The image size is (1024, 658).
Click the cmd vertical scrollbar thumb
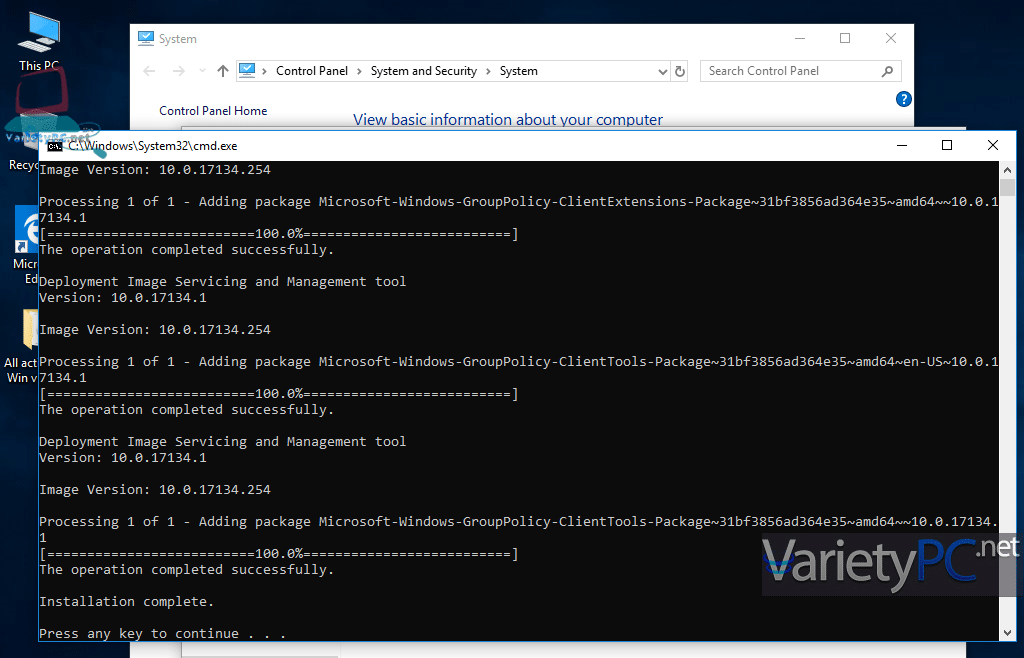[x=1007, y=187]
